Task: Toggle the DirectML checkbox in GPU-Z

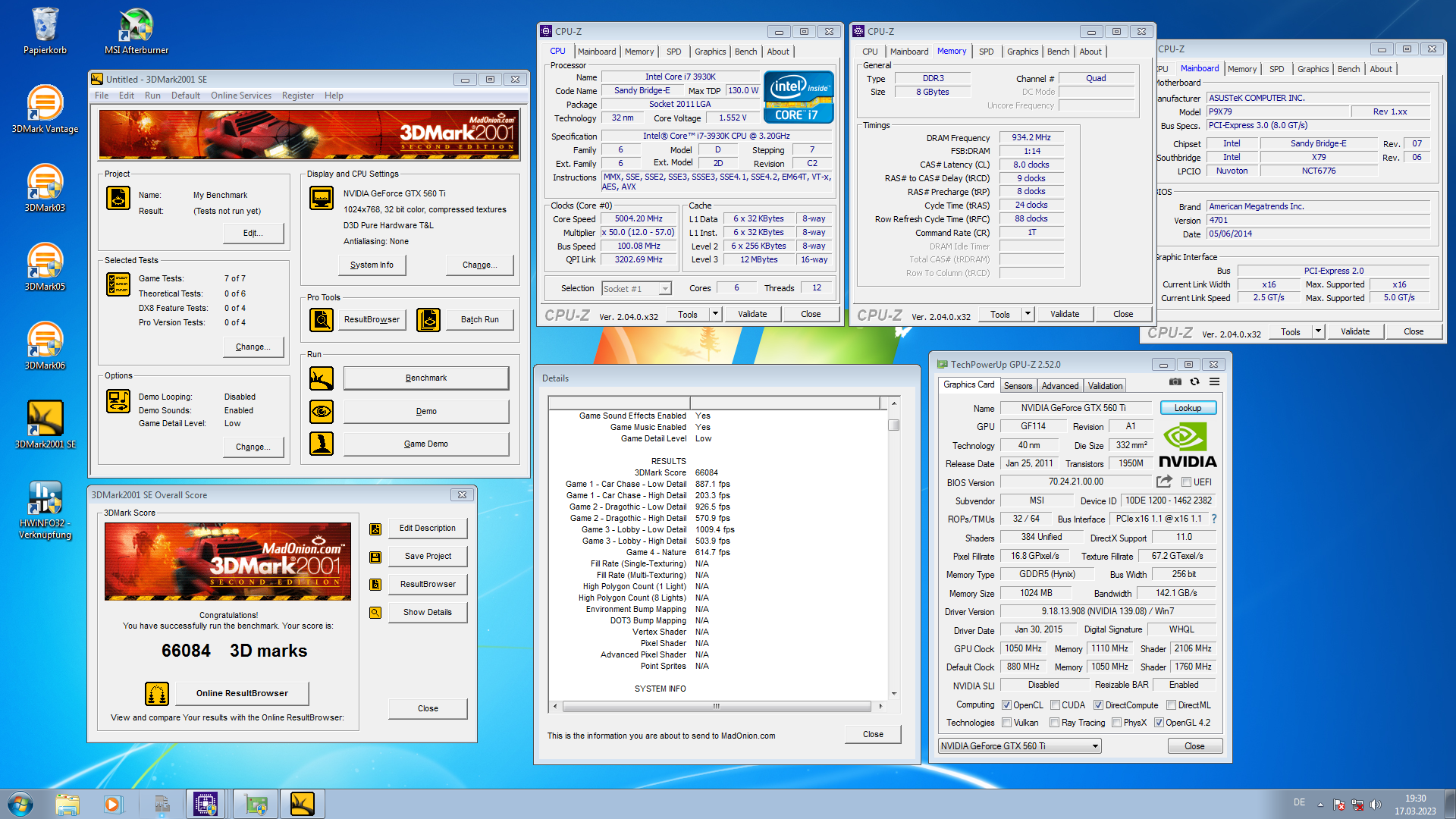Action: (1172, 705)
